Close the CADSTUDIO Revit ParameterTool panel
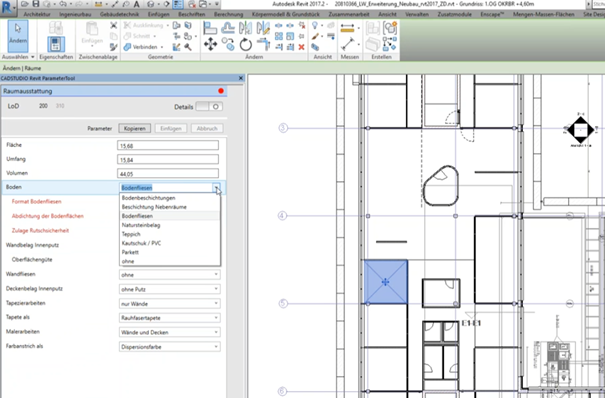The width and height of the screenshot is (605, 398). tap(241, 78)
